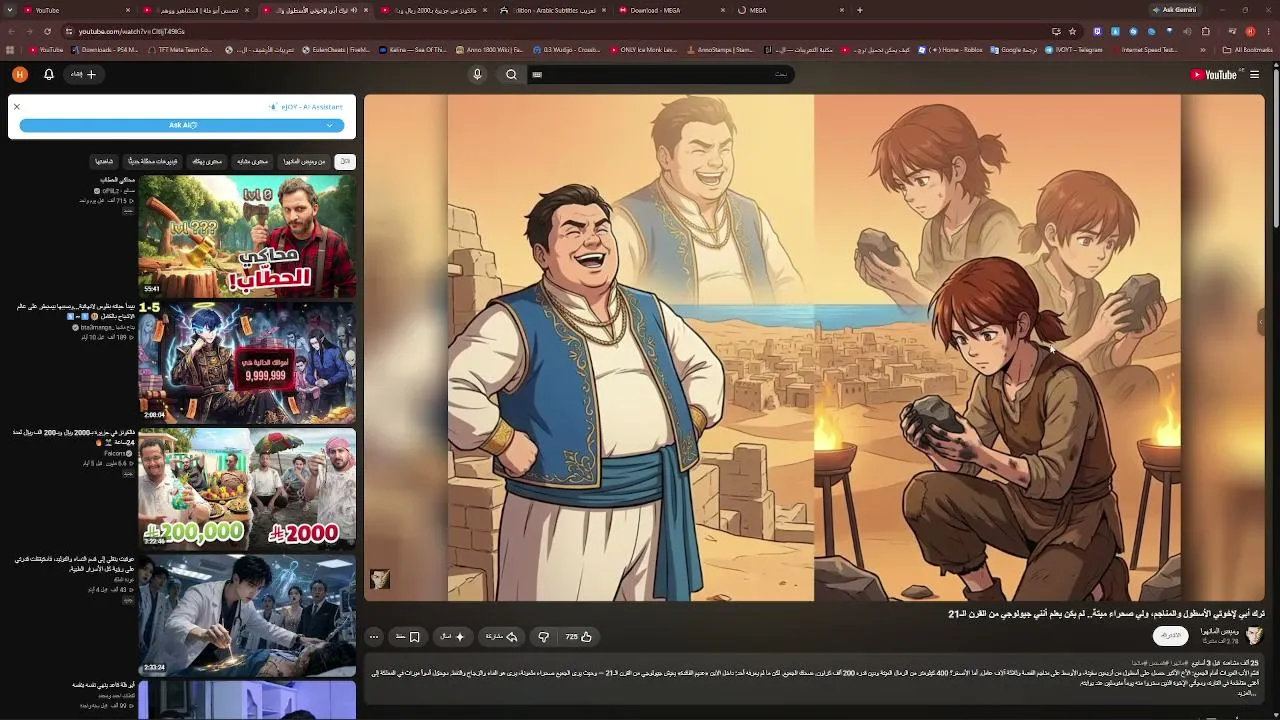Open the small character avatar overlay on video
This screenshot has height=720, width=1280.
380,579
